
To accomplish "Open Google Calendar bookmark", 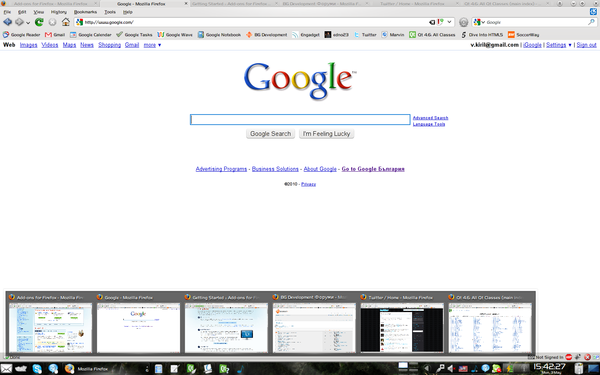I will tap(91, 34).
